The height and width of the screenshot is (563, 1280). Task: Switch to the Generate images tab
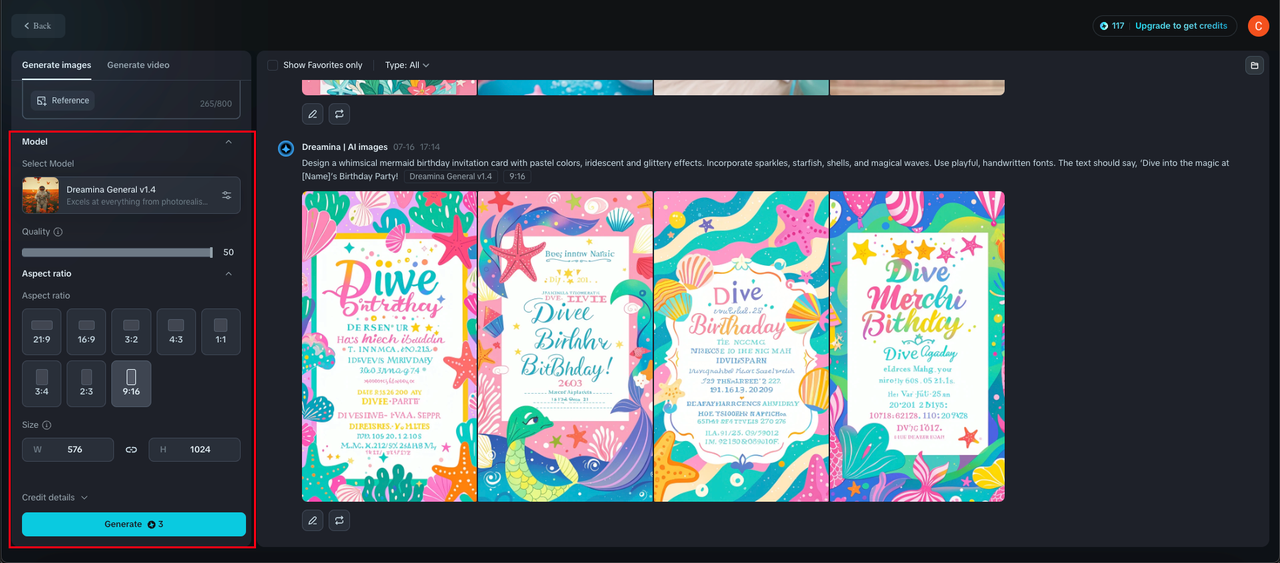(x=56, y=65)
